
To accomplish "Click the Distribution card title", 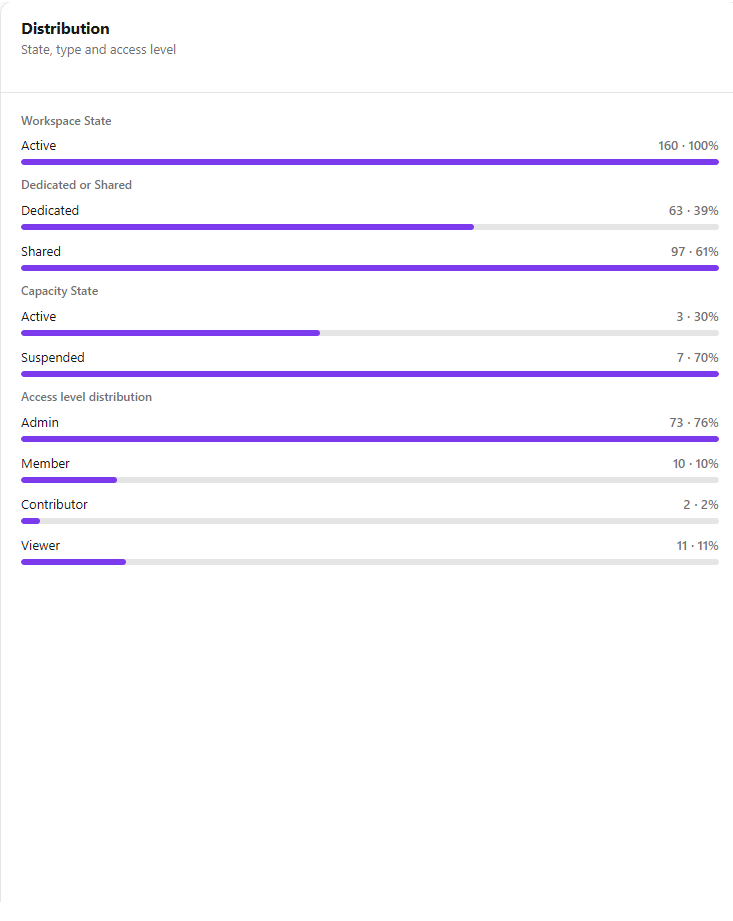I will 65,29.
